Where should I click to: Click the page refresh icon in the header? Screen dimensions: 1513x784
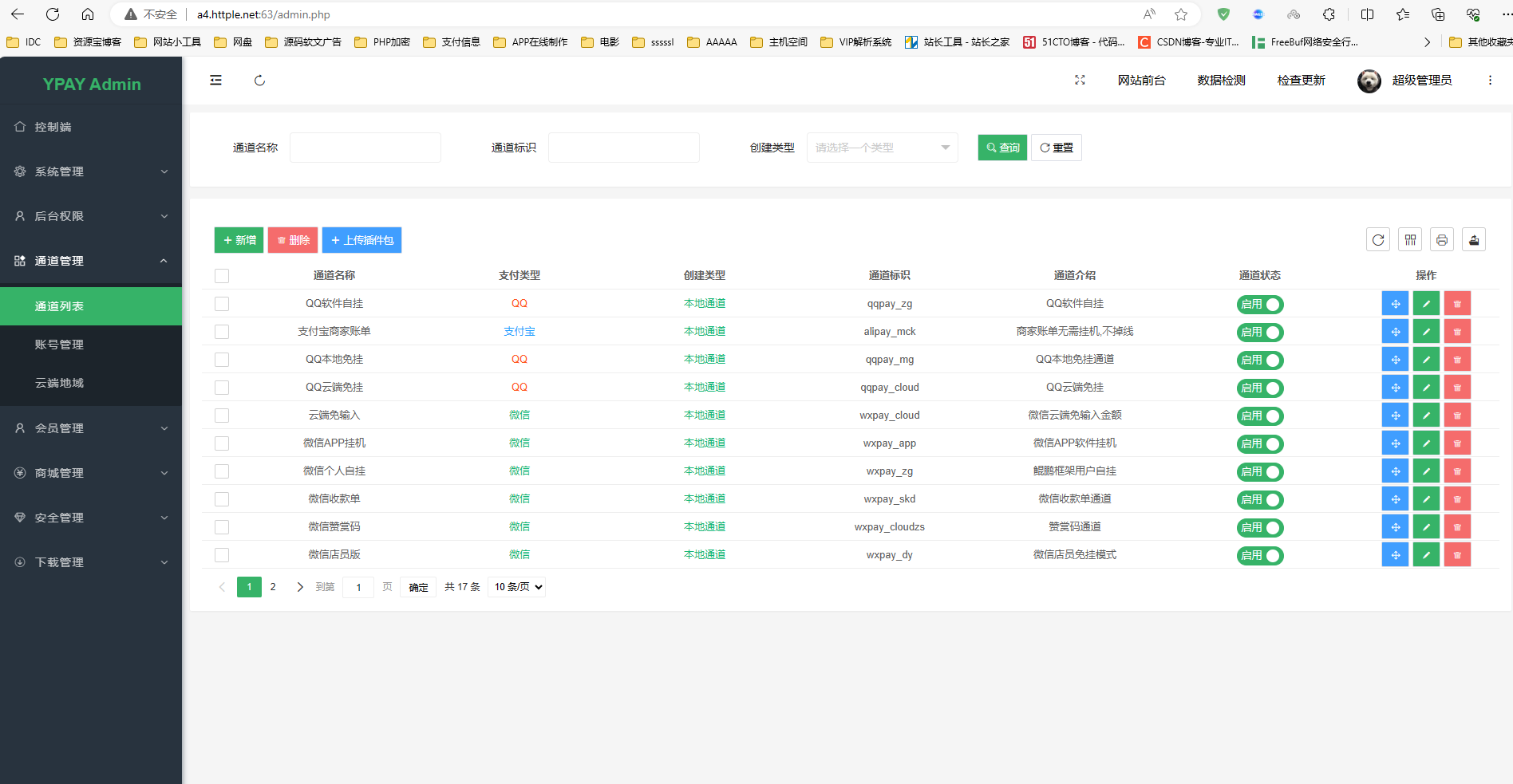tap(259, 80)
